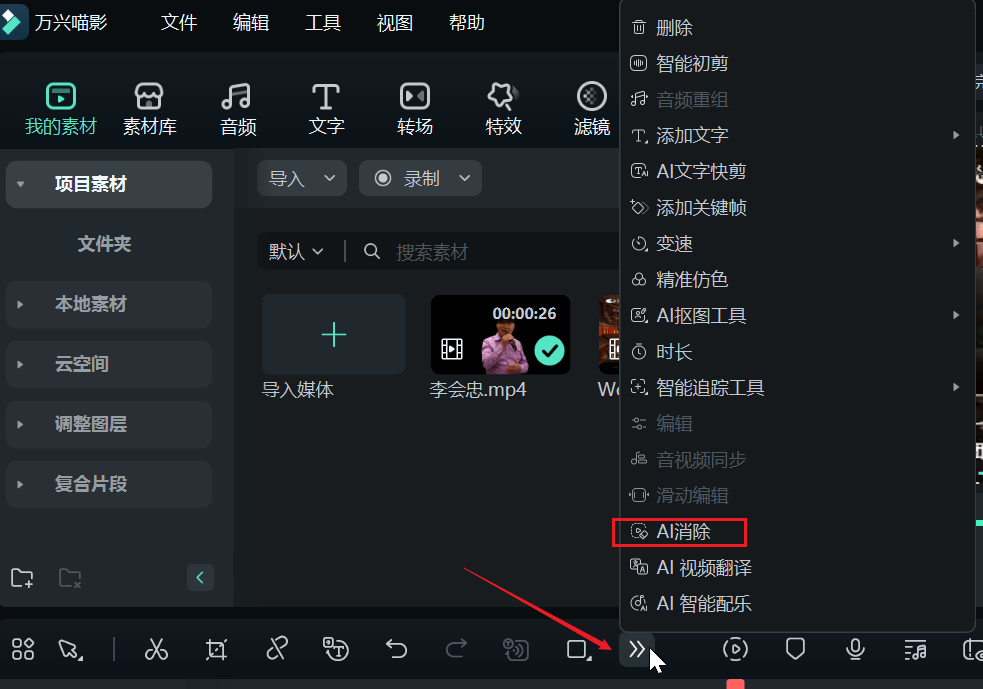
Task: Click the undo arrow icon
Action: (396, 650)
